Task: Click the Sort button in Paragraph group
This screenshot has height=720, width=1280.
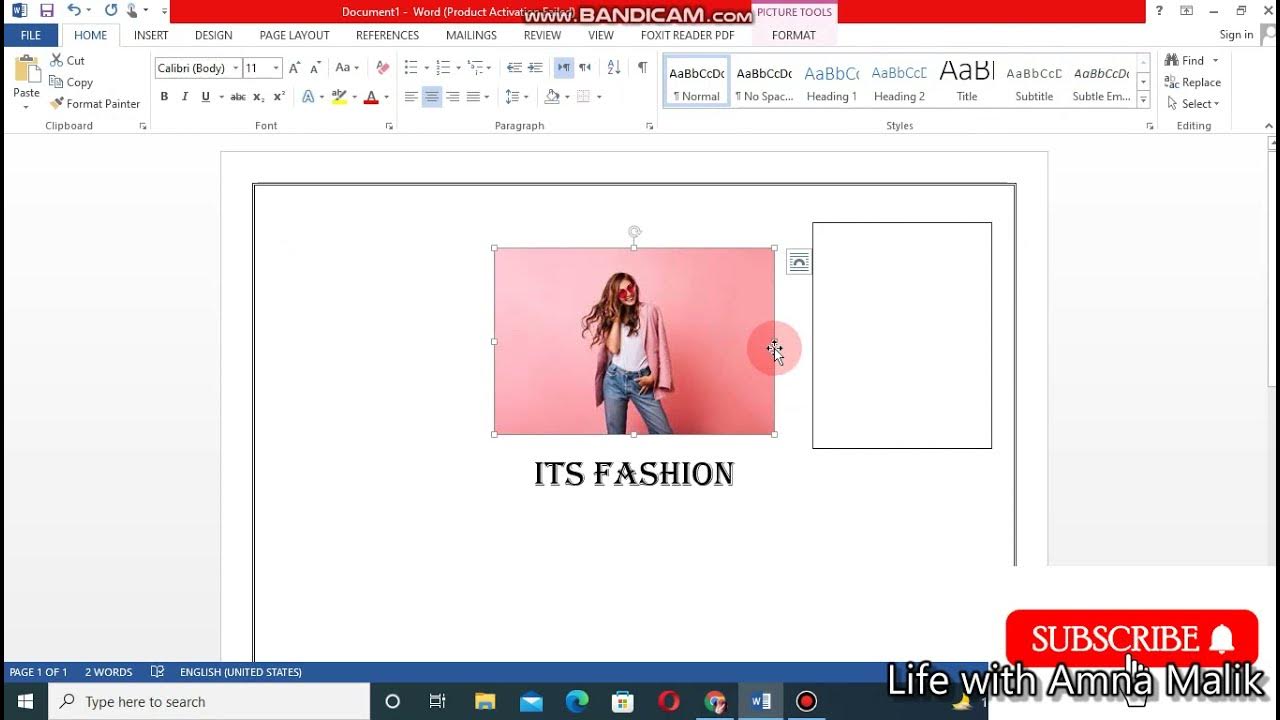Action: (614, 67)
